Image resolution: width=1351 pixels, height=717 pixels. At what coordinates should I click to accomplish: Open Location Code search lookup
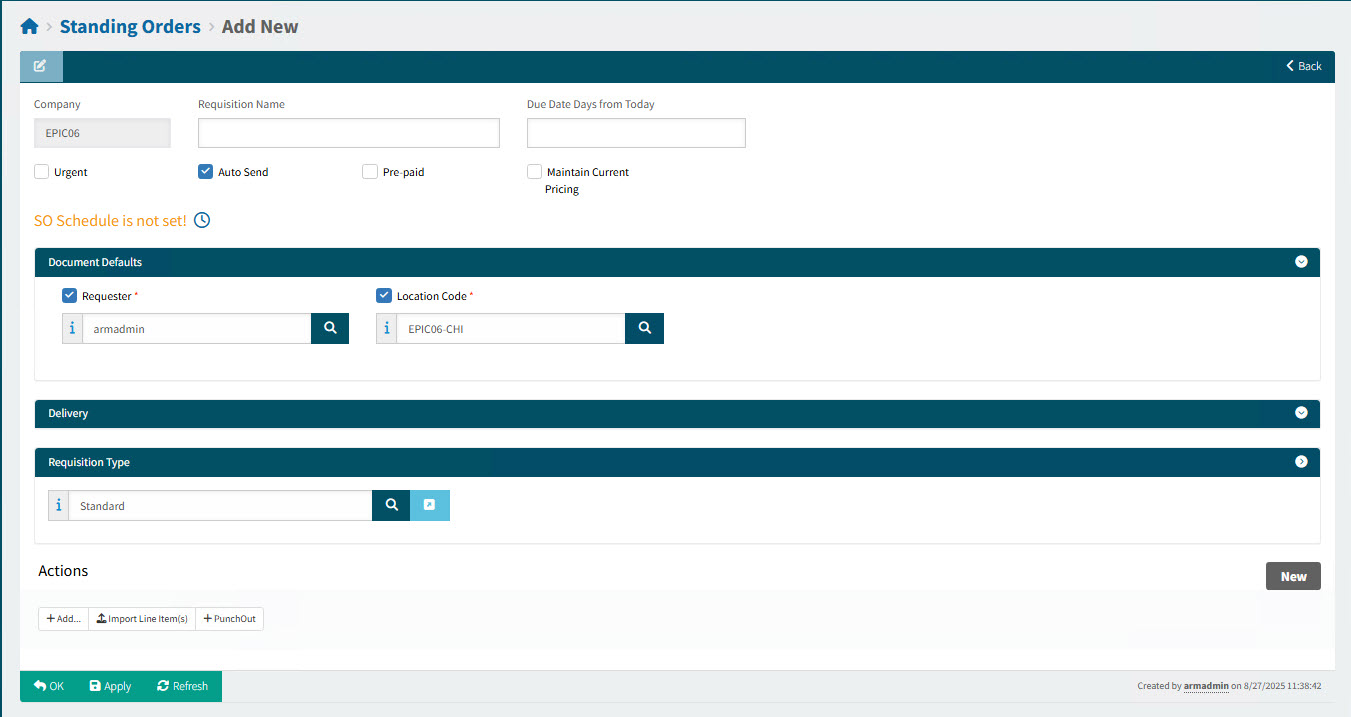pyautogui.click(x=644, y=328)
